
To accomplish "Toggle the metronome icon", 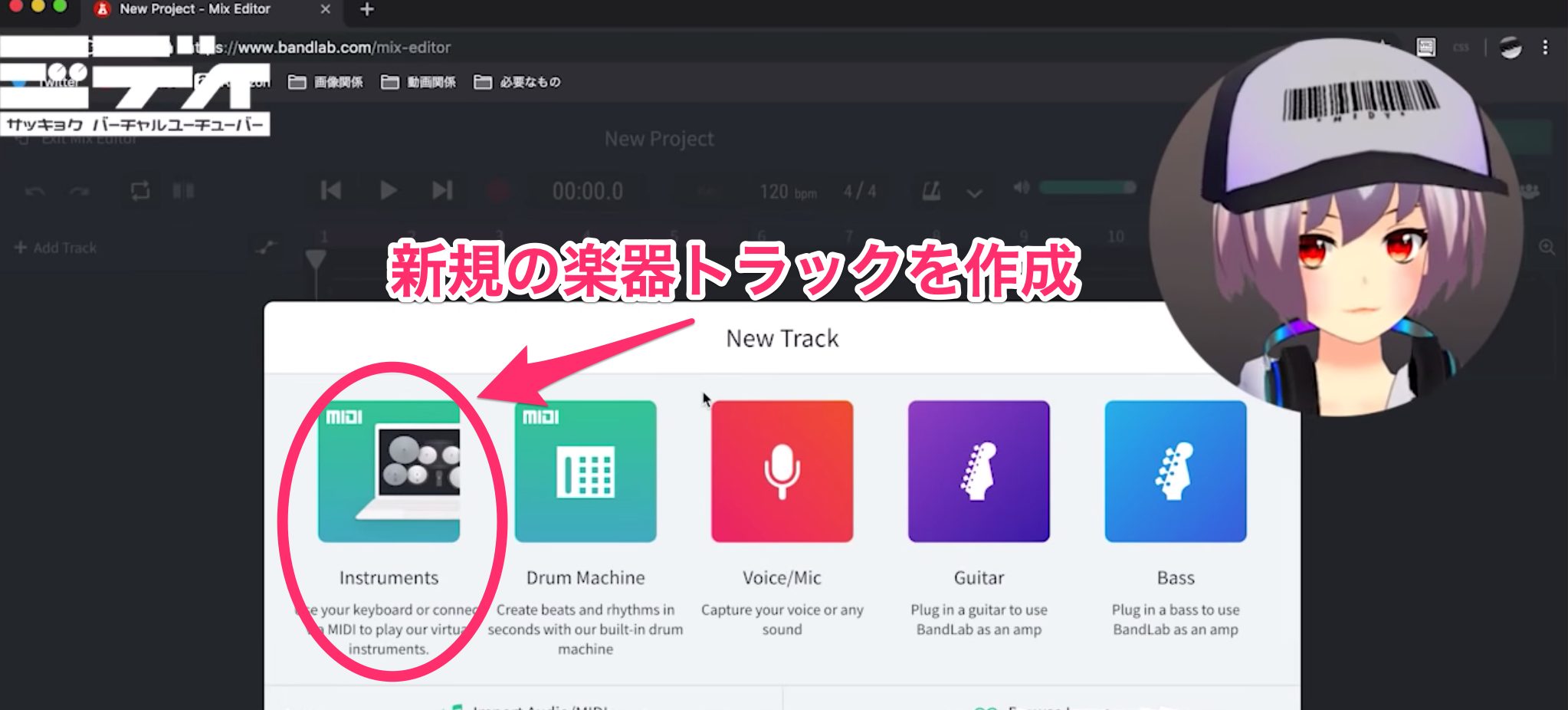I will pyautogui.click(x=931, y=191).
